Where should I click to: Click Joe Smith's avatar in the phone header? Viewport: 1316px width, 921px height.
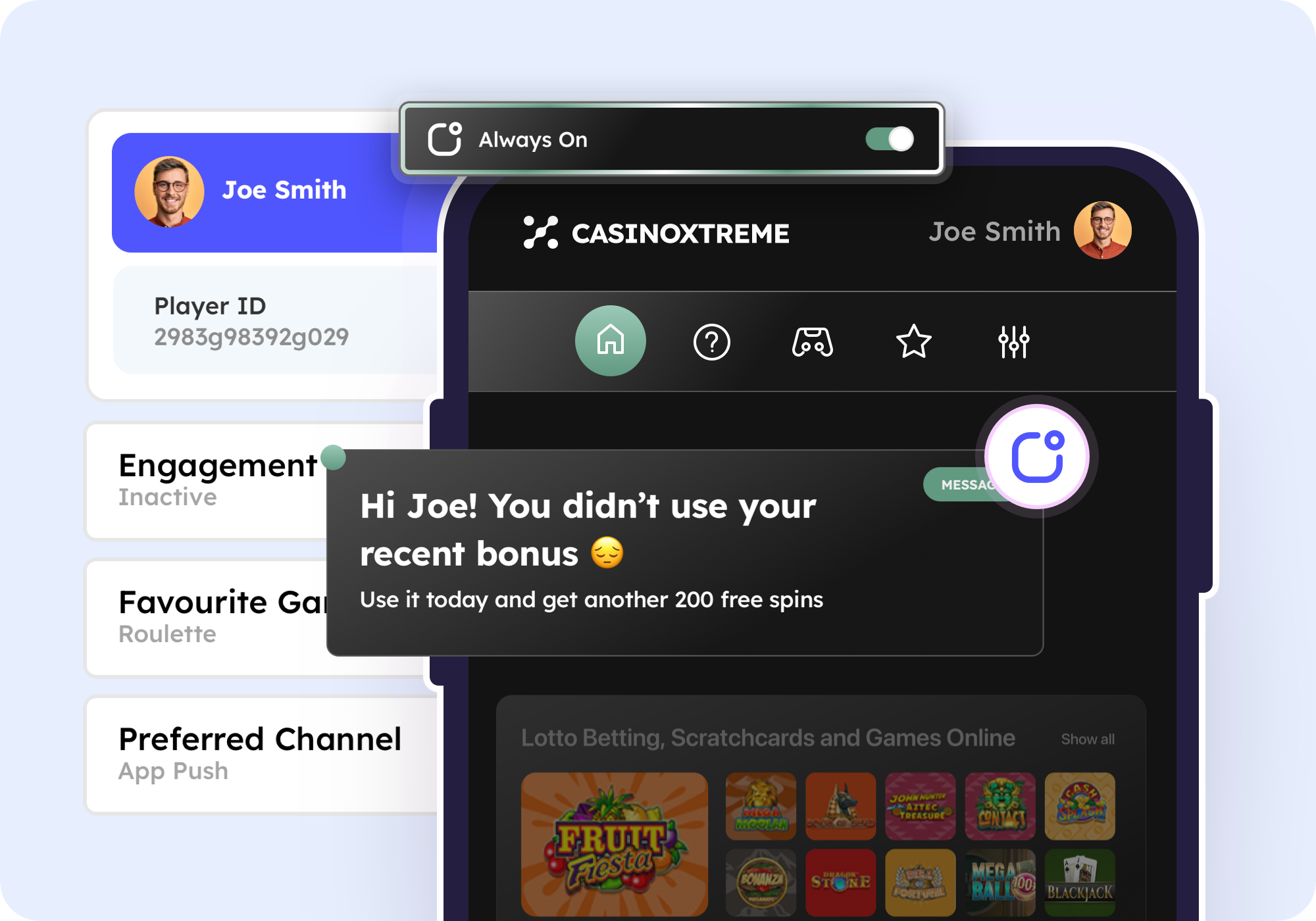(x=1103, y=230)
